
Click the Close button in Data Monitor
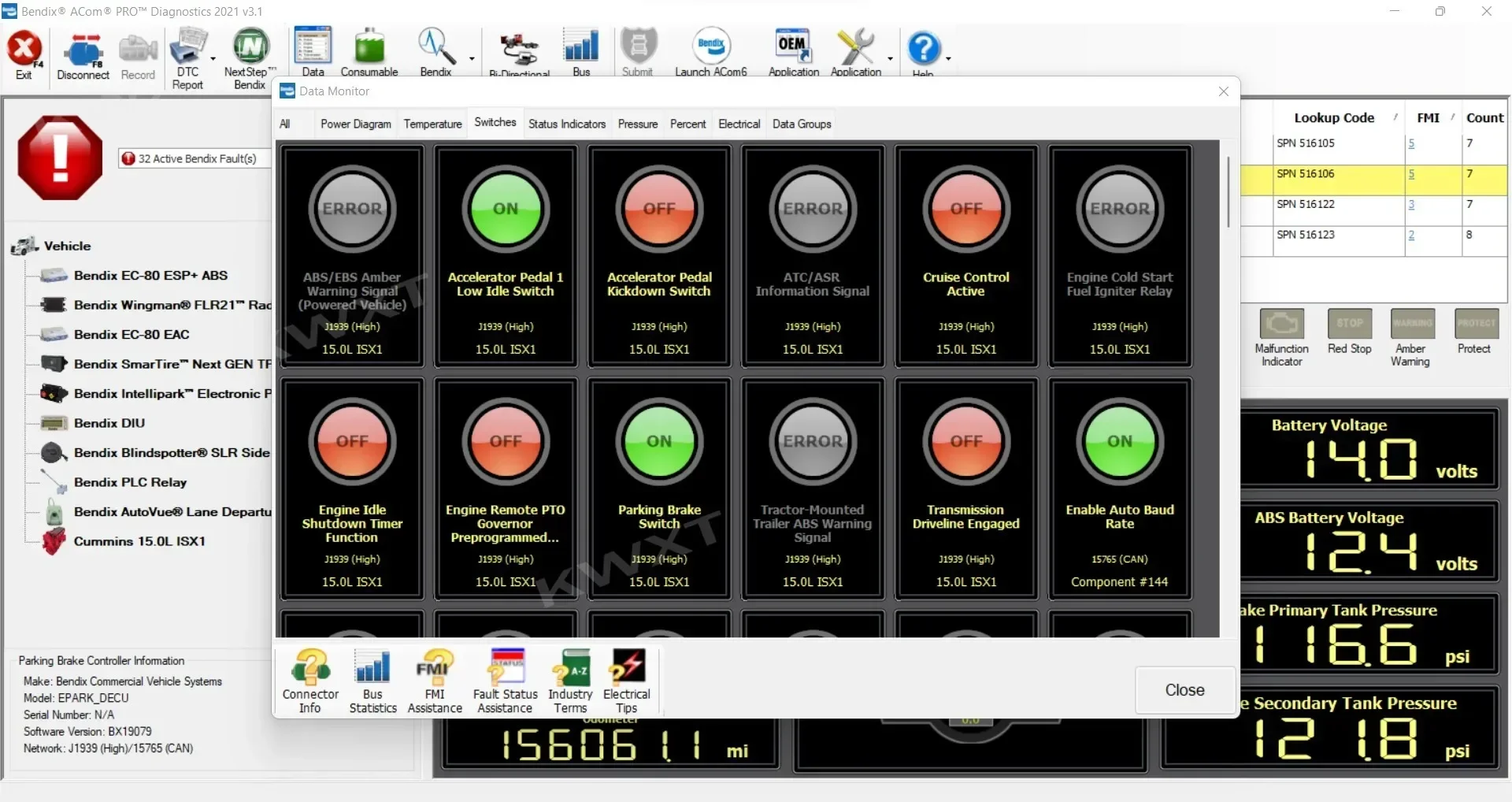coord(1184,689)
